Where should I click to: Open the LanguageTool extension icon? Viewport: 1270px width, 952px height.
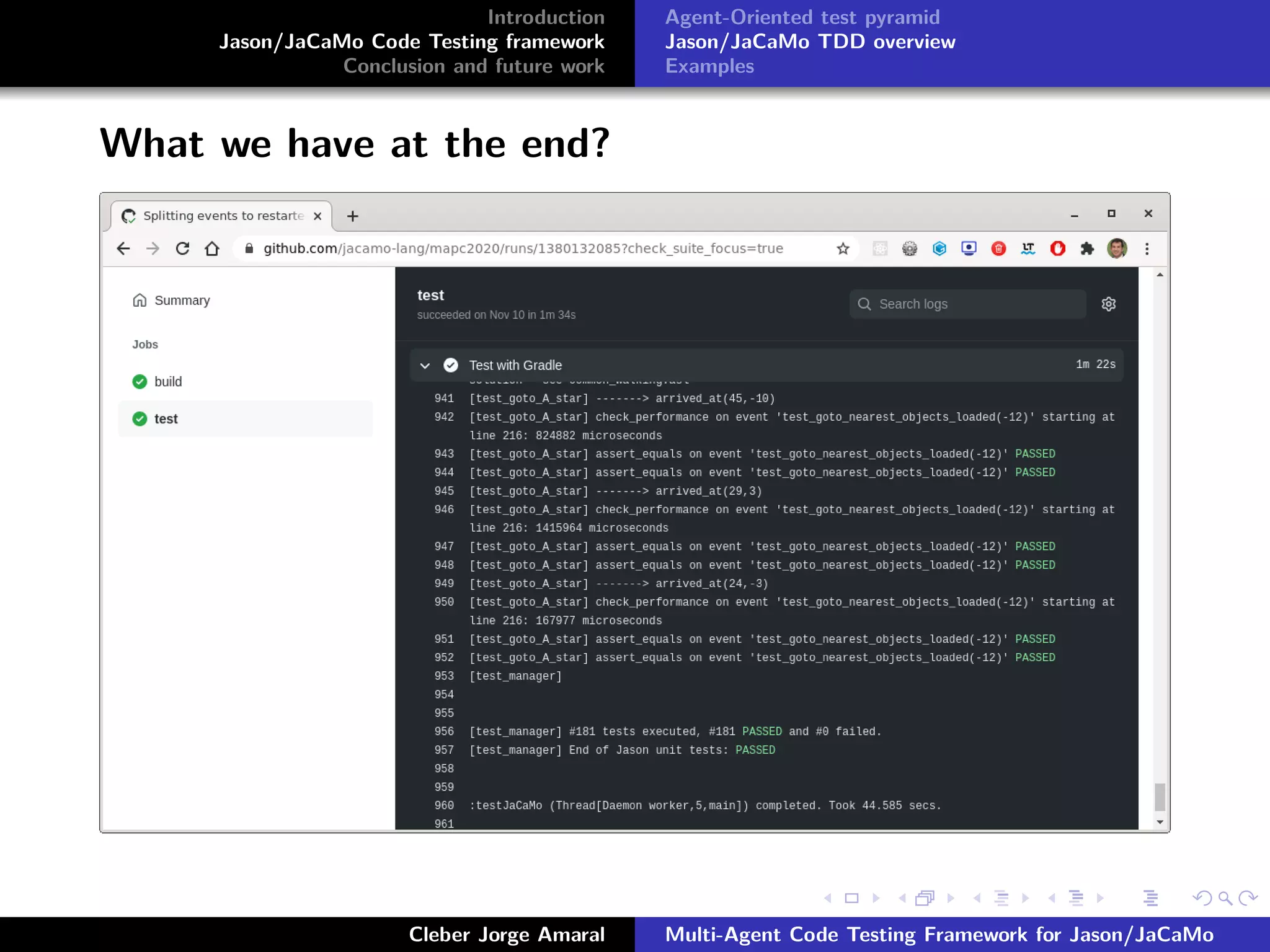[x=1028, y=249]
